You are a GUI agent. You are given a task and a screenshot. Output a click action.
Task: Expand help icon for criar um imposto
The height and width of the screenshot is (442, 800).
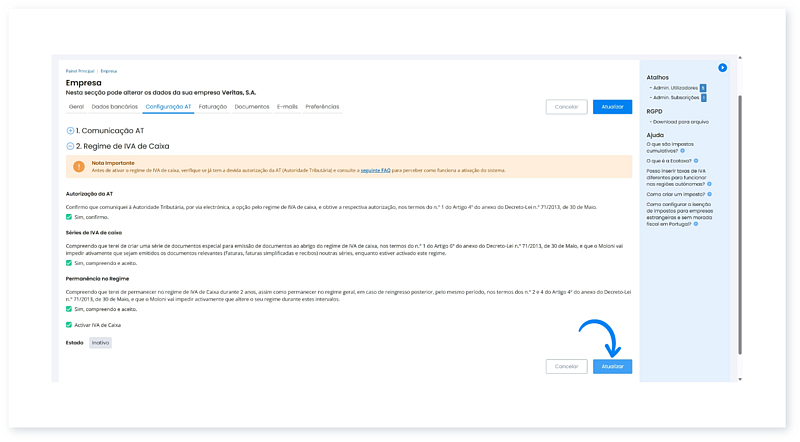coord(709,194)
